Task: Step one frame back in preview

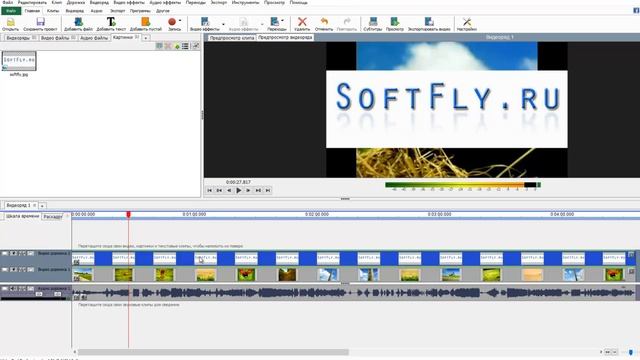Action: click(229, 190)
